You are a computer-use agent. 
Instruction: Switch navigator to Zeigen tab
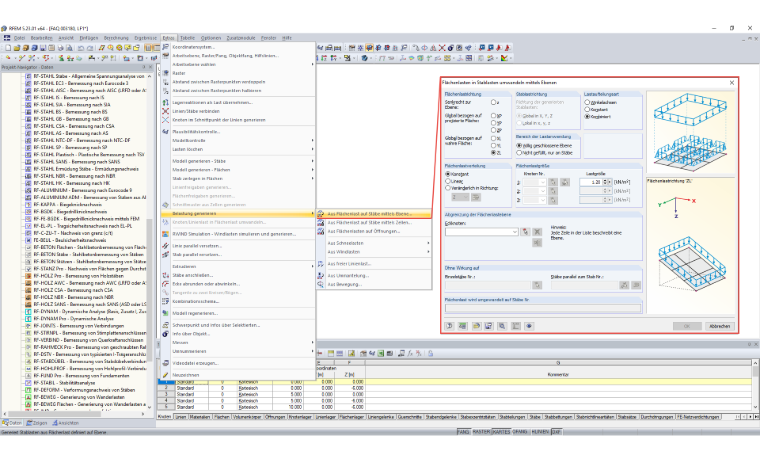click(37, 423)
